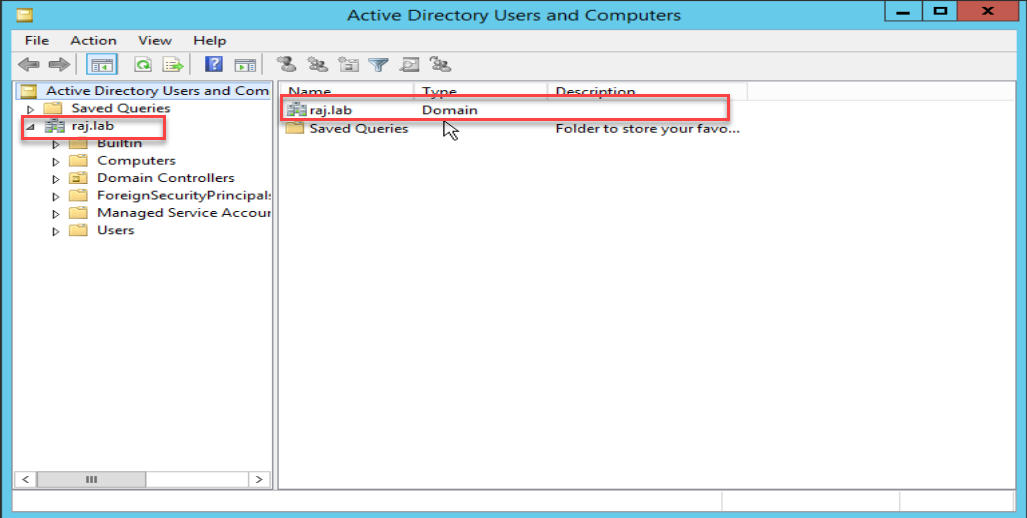Viewport: 1027px width, 518px height.
Task: Select the Computers container
Action: coord(136,160)
